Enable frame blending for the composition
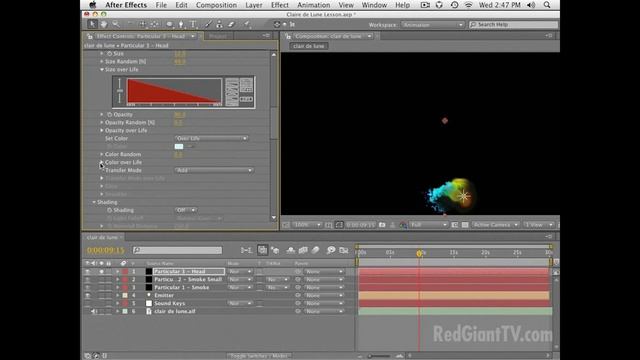Viewport: 640px width, 360px height. pos(303,250)
